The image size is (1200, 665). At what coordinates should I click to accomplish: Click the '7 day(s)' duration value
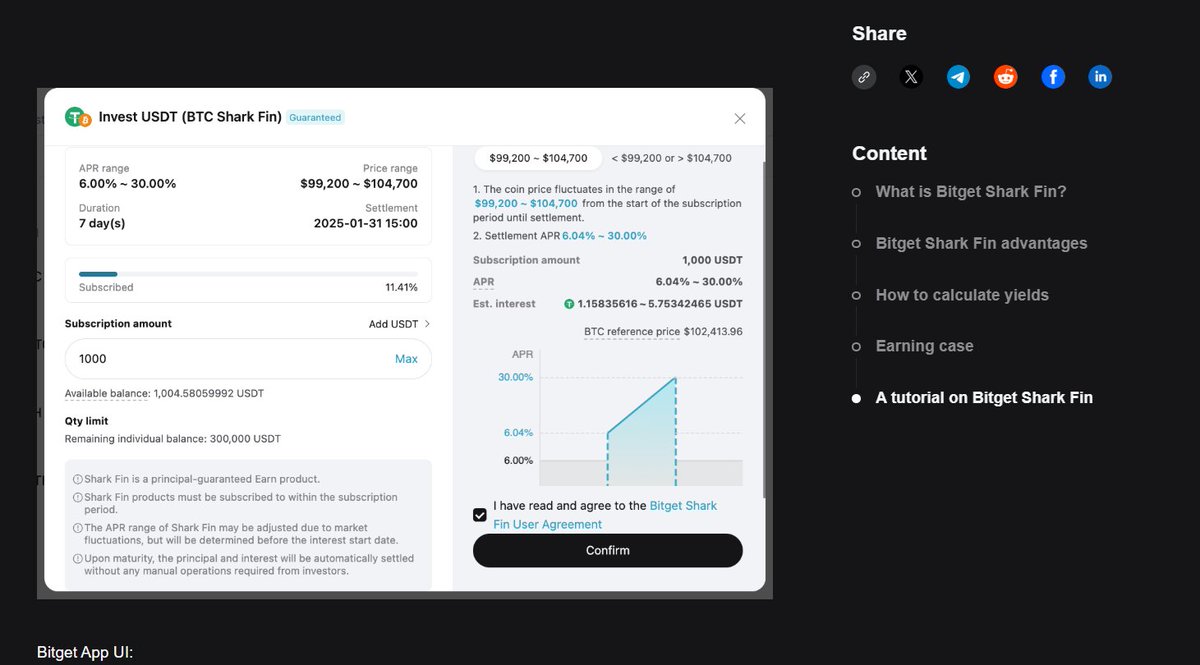(102, 223)
